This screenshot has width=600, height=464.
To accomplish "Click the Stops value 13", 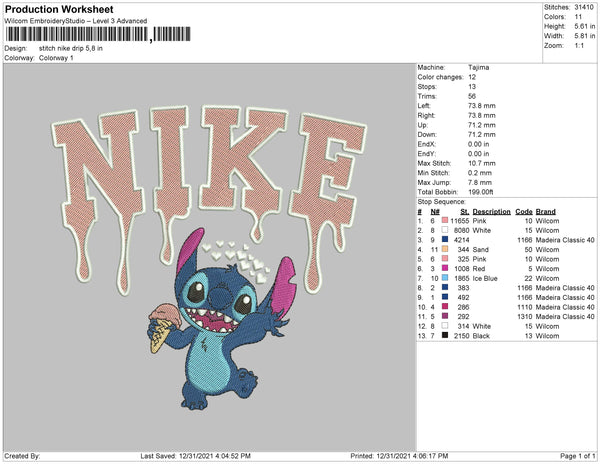I will click(x=472, y=86).
